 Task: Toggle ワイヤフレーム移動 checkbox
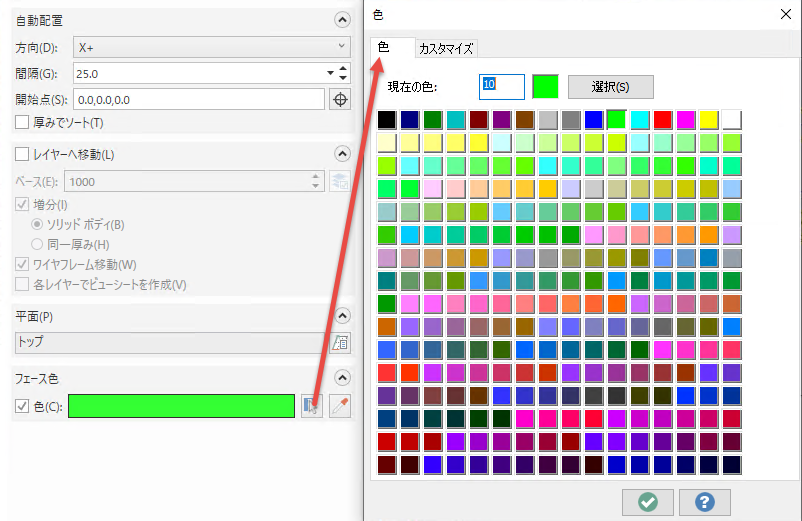click(22, 264)
